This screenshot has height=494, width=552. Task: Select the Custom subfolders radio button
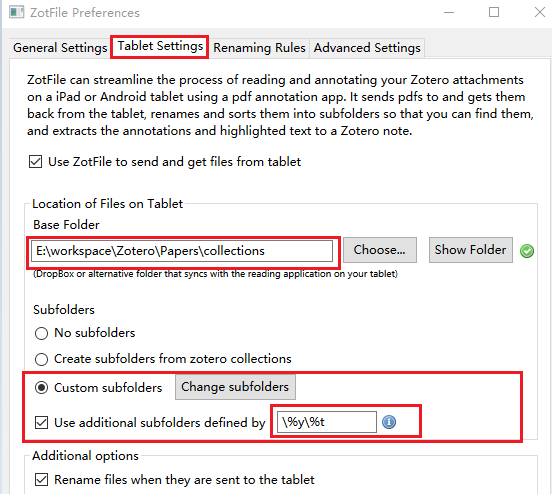42,388
